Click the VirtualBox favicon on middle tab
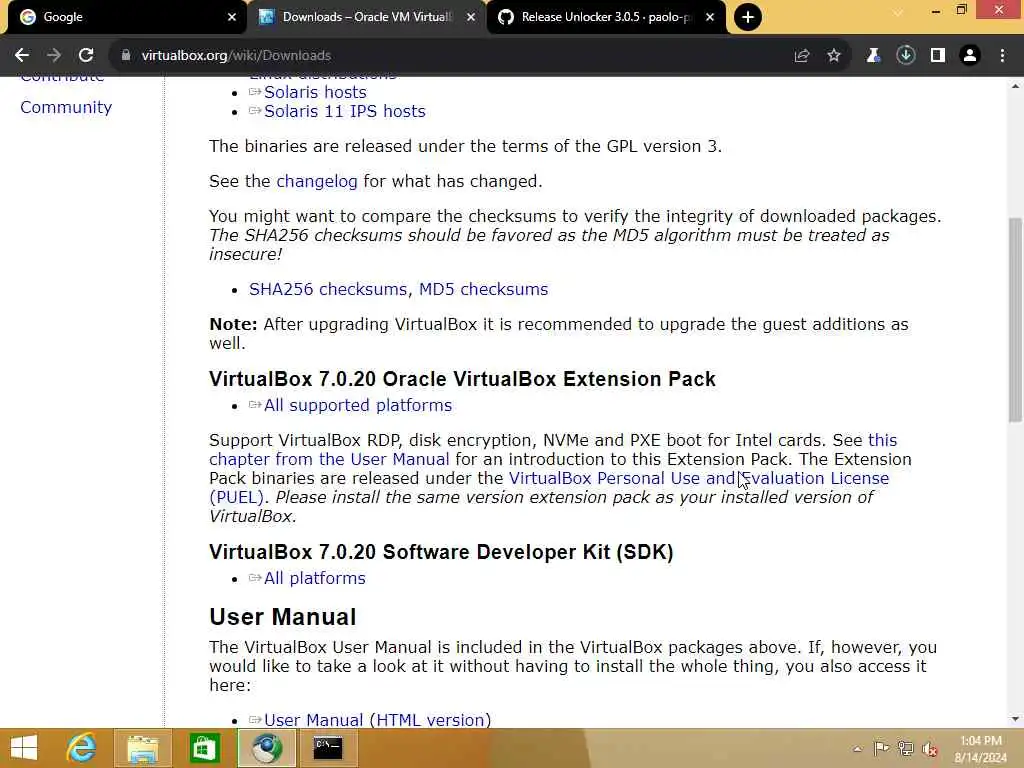 tap(266, 17)
